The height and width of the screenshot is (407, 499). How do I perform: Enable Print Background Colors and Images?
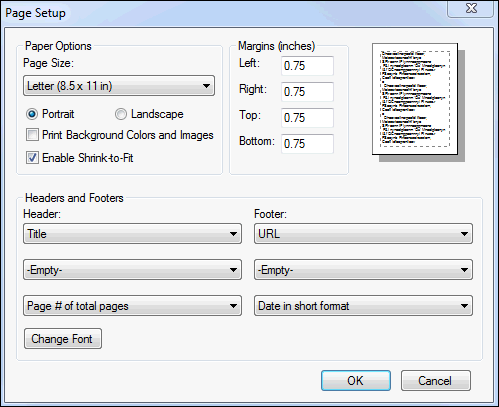pos(32,135)
